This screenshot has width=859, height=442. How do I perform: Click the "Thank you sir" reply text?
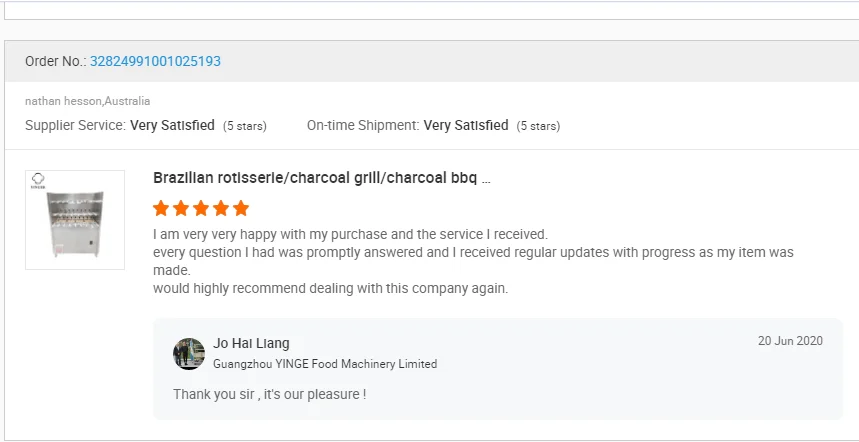click(269, 394)
